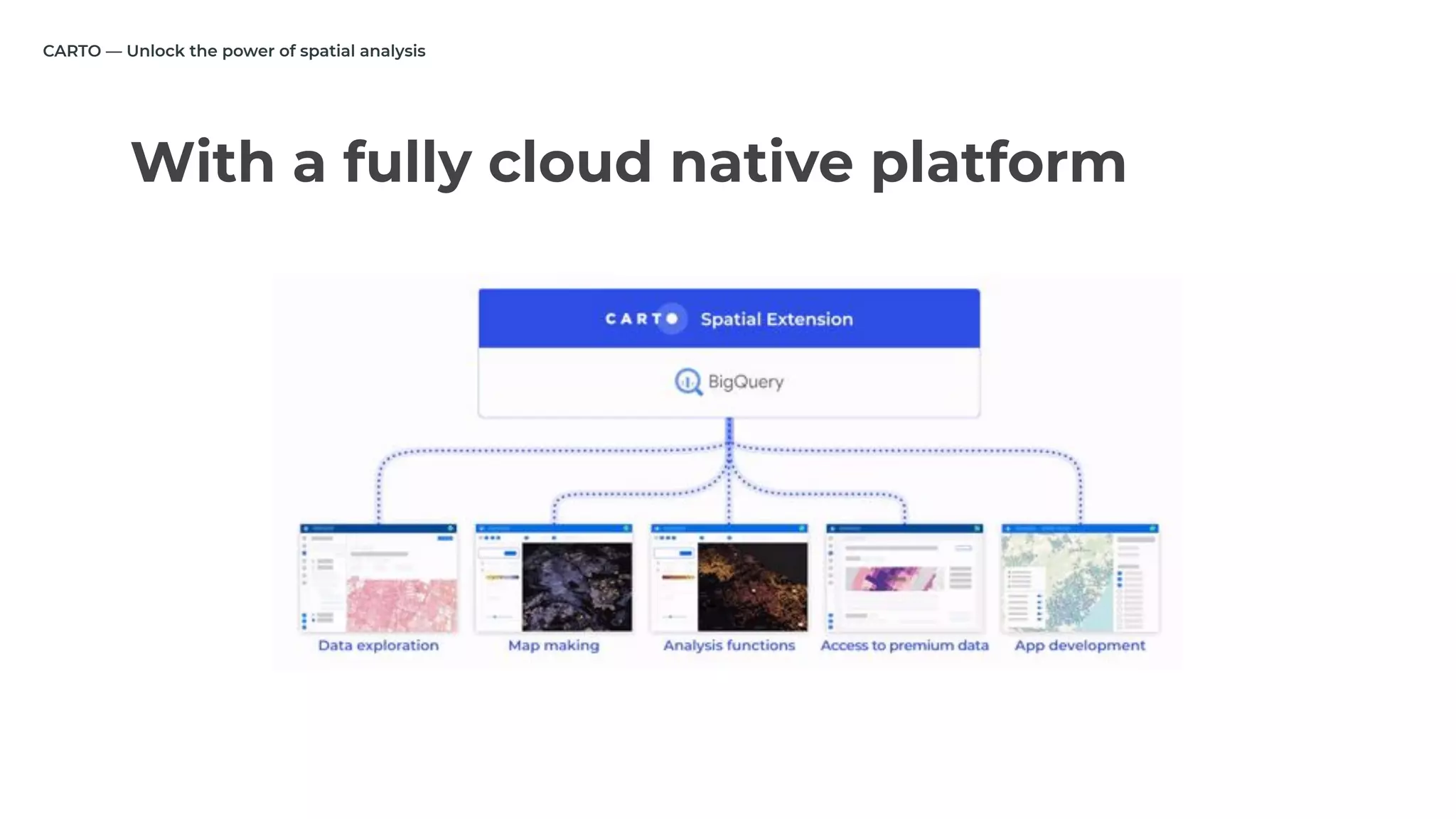1456x819 pixels.
Task: Click the 'Access to premium data' caption
Action: click(x=904, y=646)
